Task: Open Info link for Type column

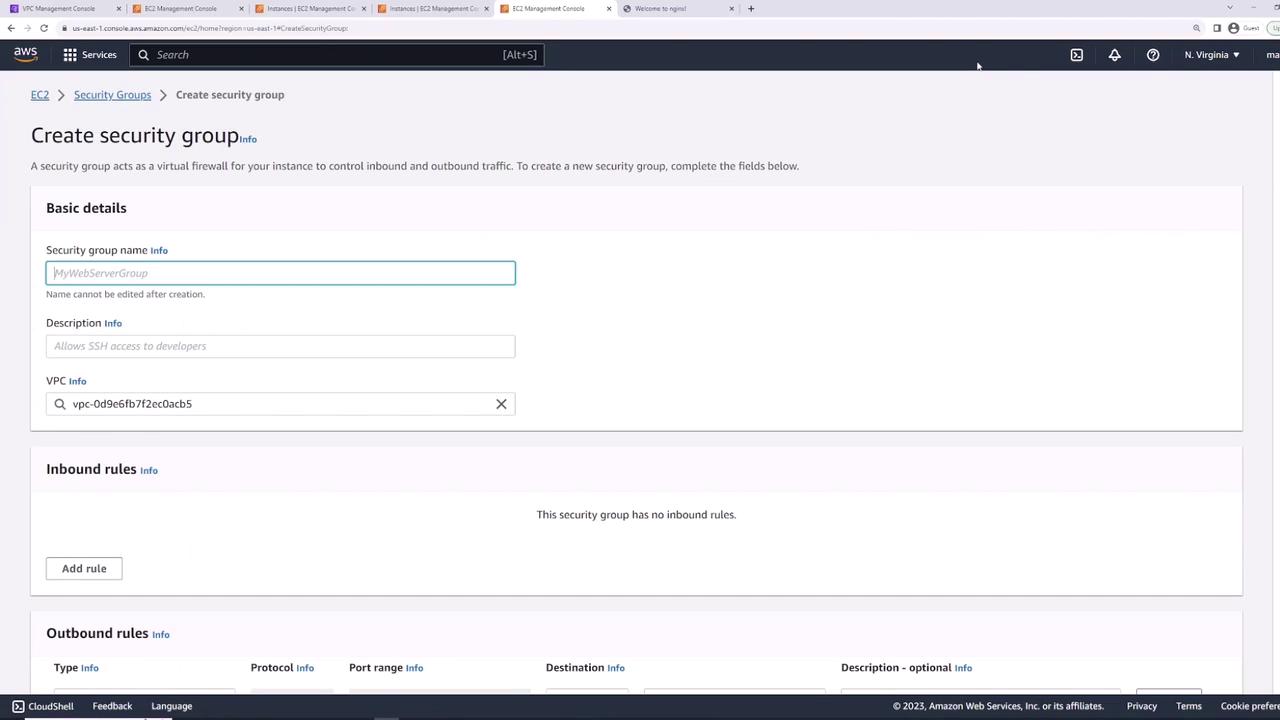Action: (90, 668)
